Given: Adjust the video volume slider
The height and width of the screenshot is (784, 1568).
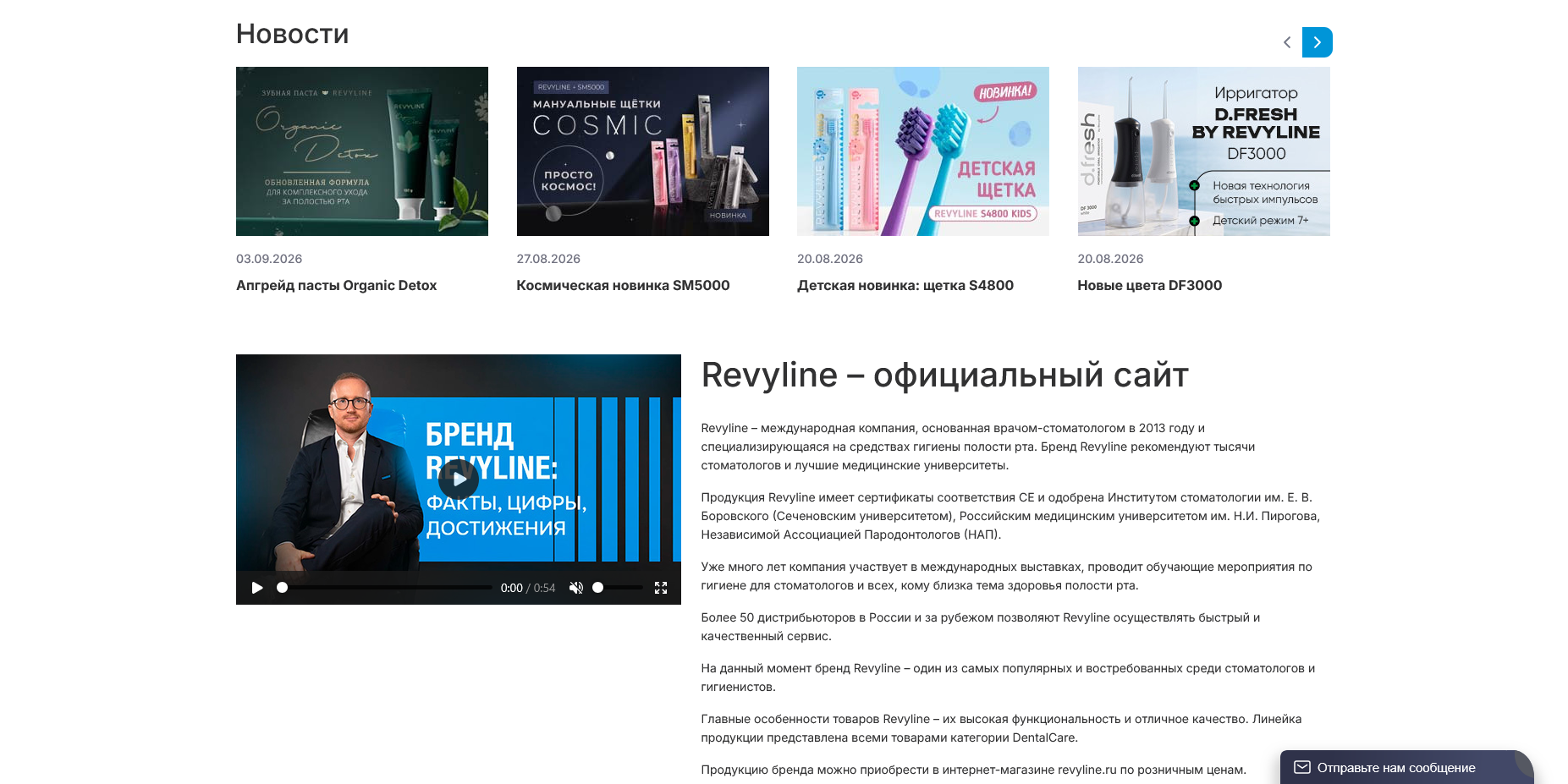Looking at the screenshot, I should 619,588.
